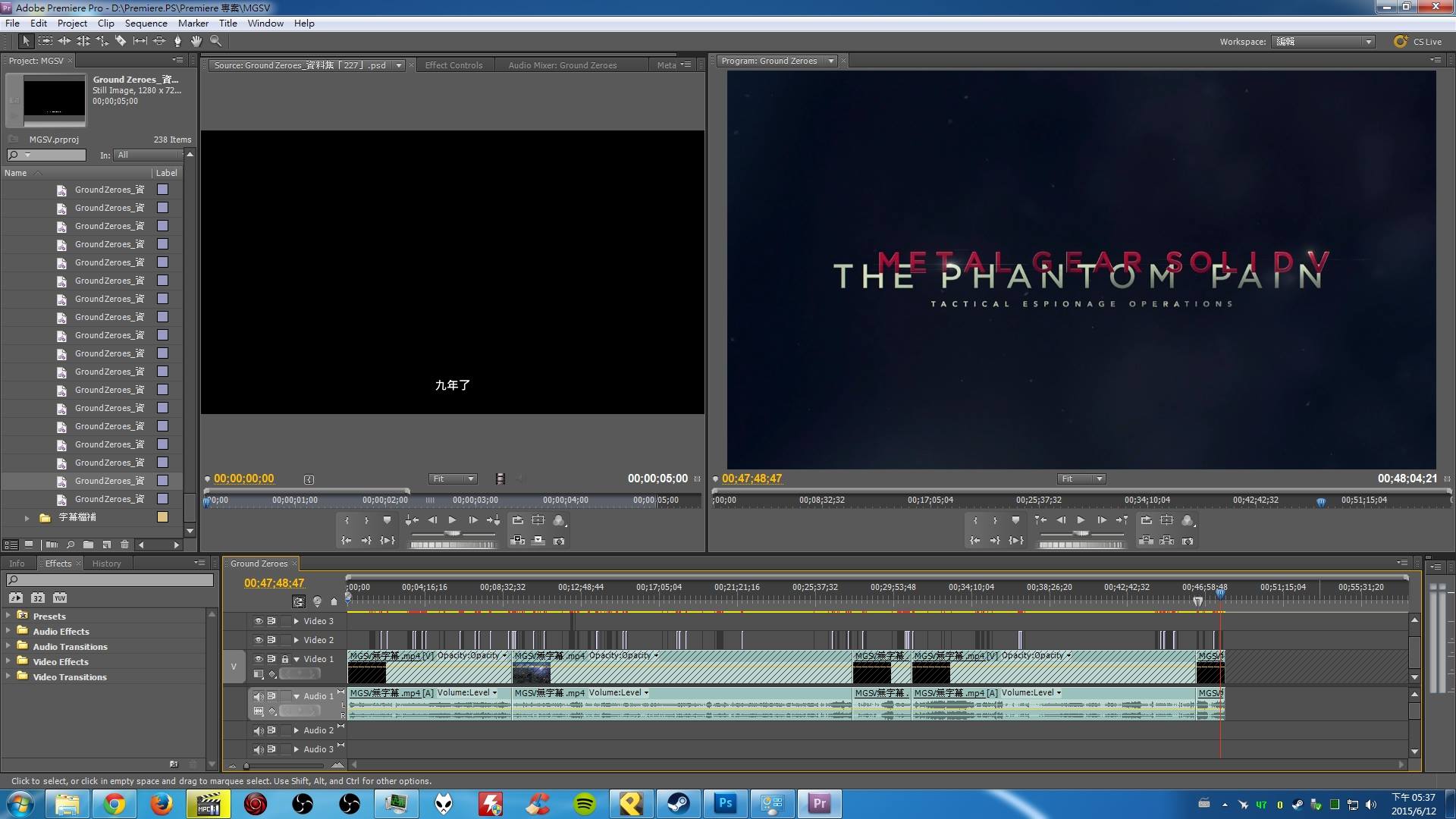Select the Razor tool
The height and width of the screenshot is (819, 1456).
coord(121,41)
